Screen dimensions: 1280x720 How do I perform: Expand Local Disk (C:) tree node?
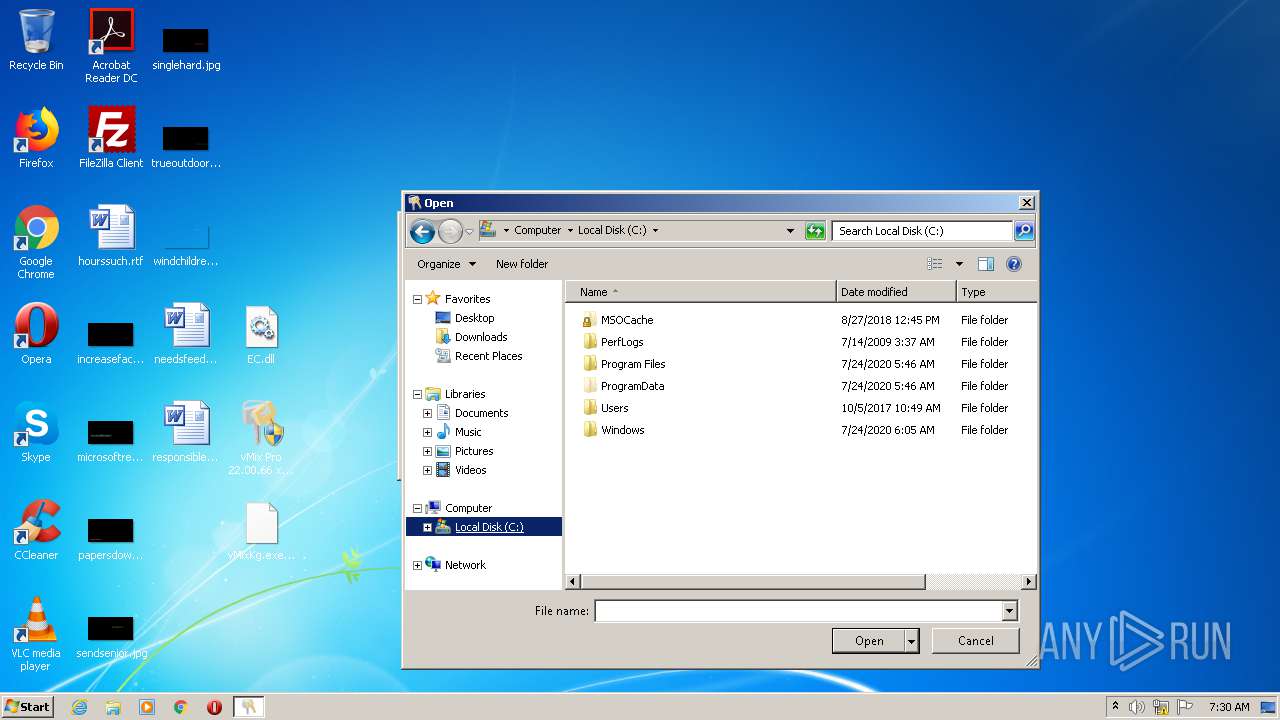(428, 527)
